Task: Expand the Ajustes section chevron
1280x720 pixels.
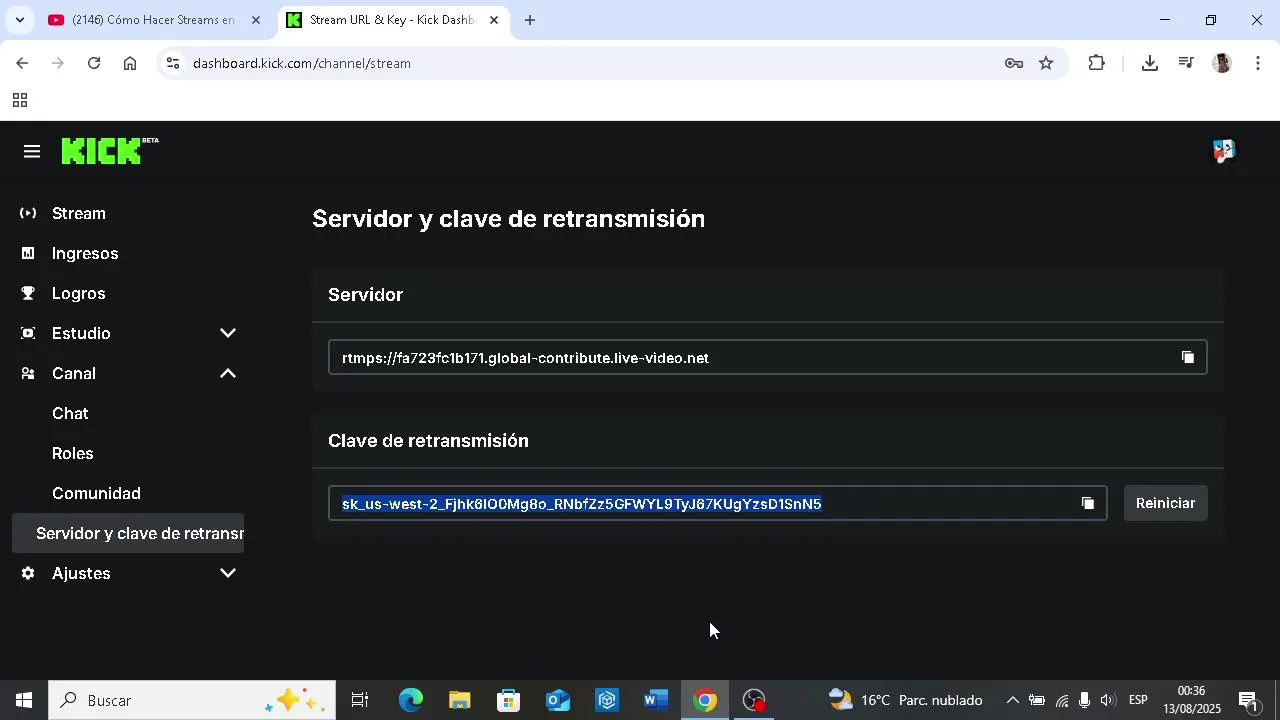Action: point(228,573)
